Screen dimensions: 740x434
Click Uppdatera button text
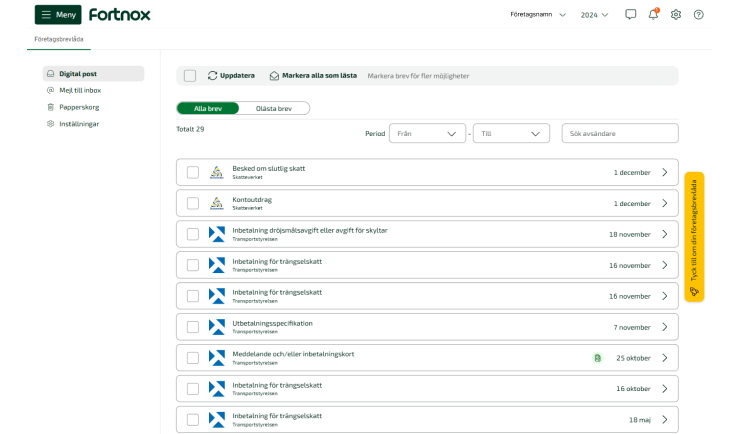(x=237, y=75)
